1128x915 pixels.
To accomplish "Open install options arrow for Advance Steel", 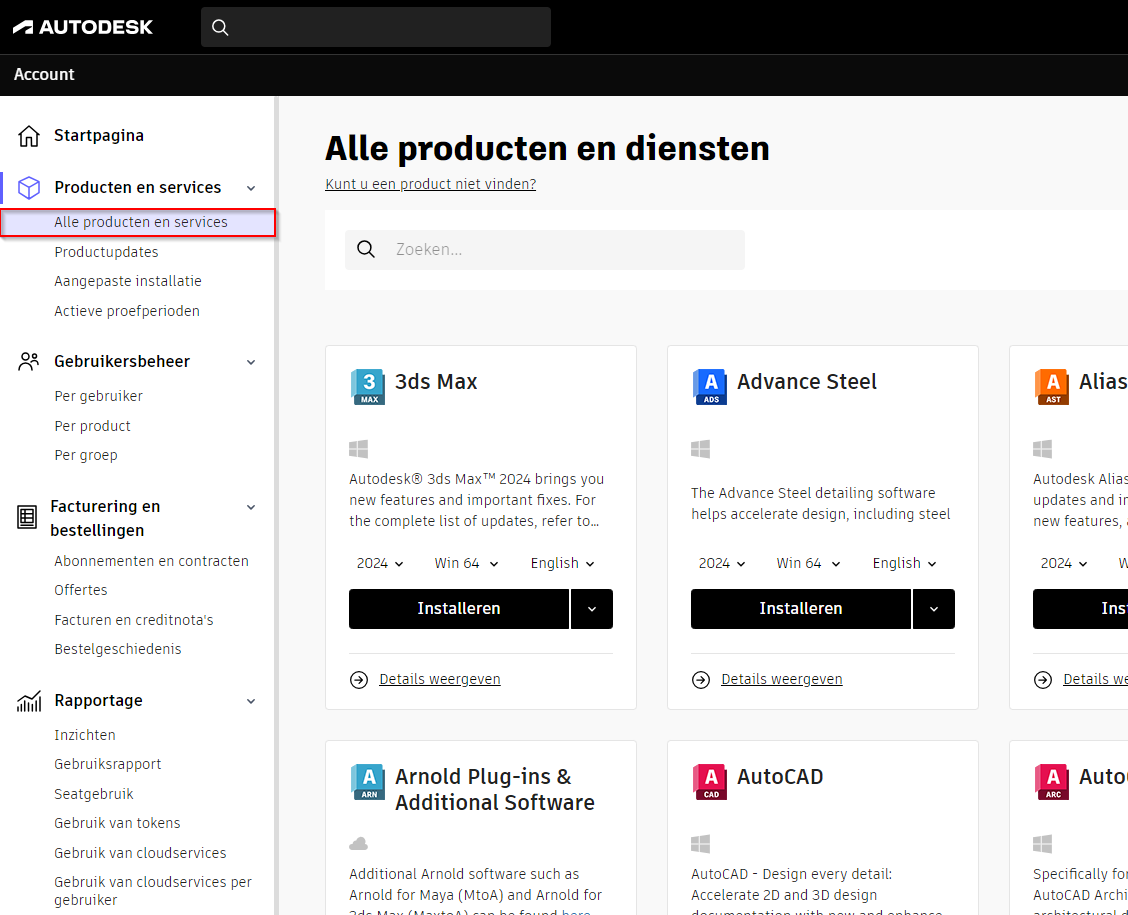I will click(x=934, y=609).
